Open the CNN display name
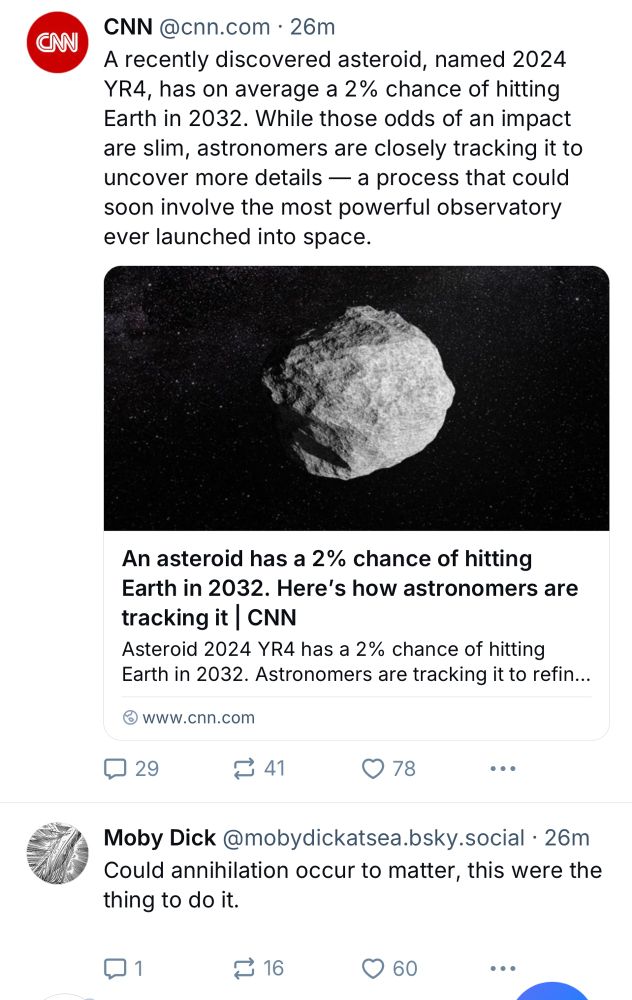Screen dimensions: 632x1000 [x=128, y=27]
